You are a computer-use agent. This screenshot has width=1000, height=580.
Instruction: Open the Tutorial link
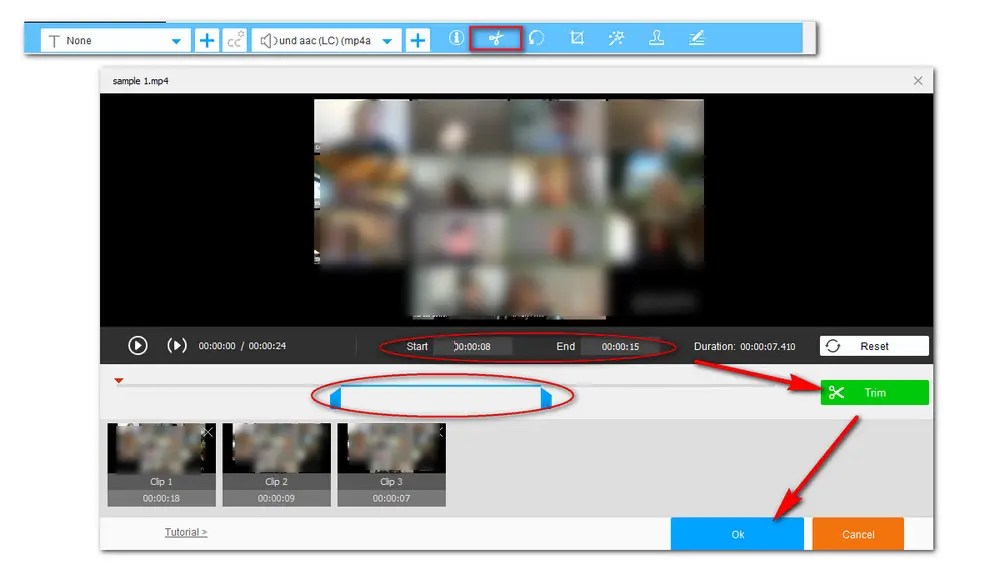pyautogui.click(x=186, y=532)
